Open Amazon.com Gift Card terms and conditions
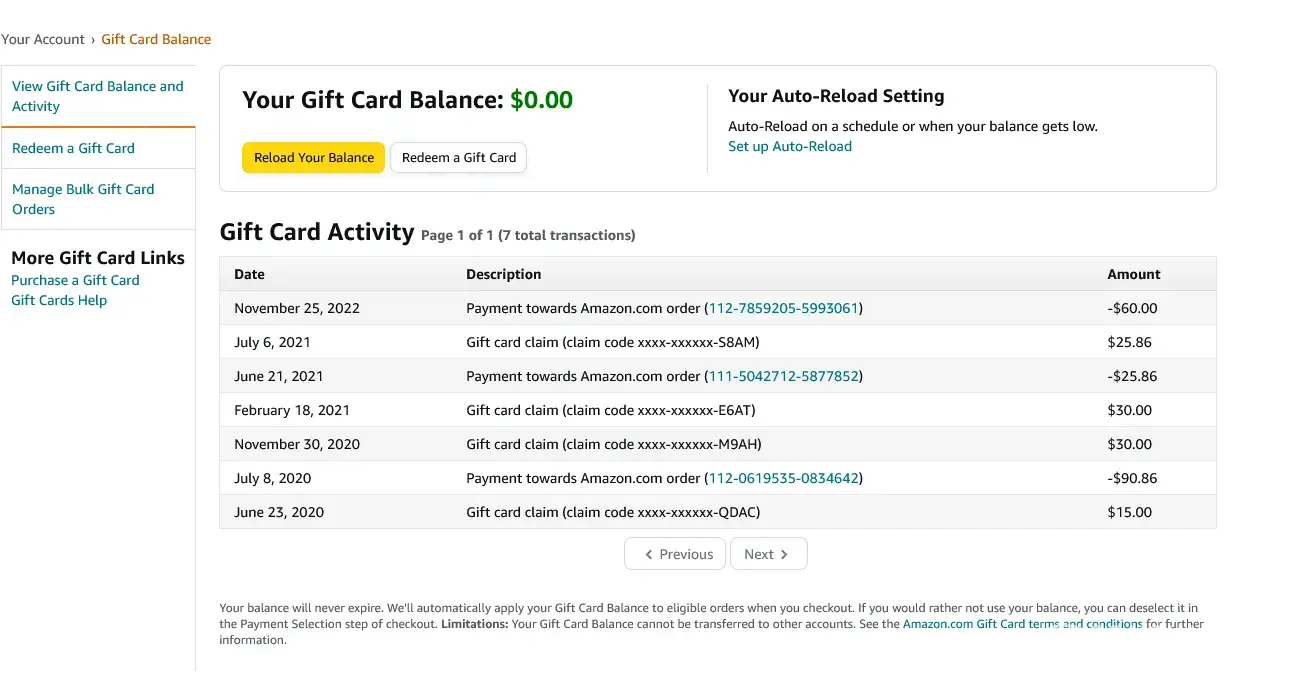The image size is (1309, 688). pyautogui.click(x=1022, y=624)
